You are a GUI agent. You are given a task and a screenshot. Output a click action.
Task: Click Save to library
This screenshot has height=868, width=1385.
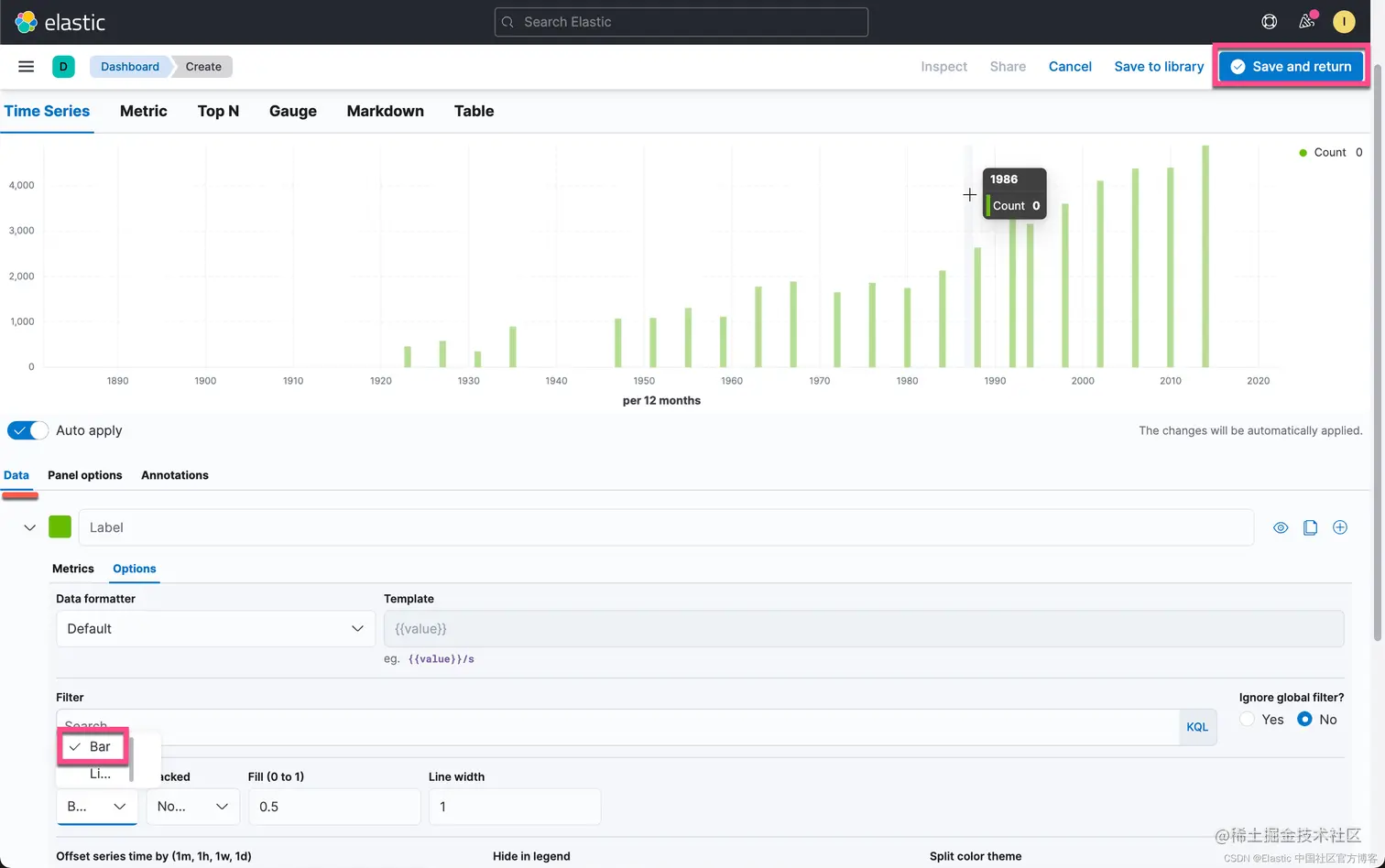point(1159,66)
